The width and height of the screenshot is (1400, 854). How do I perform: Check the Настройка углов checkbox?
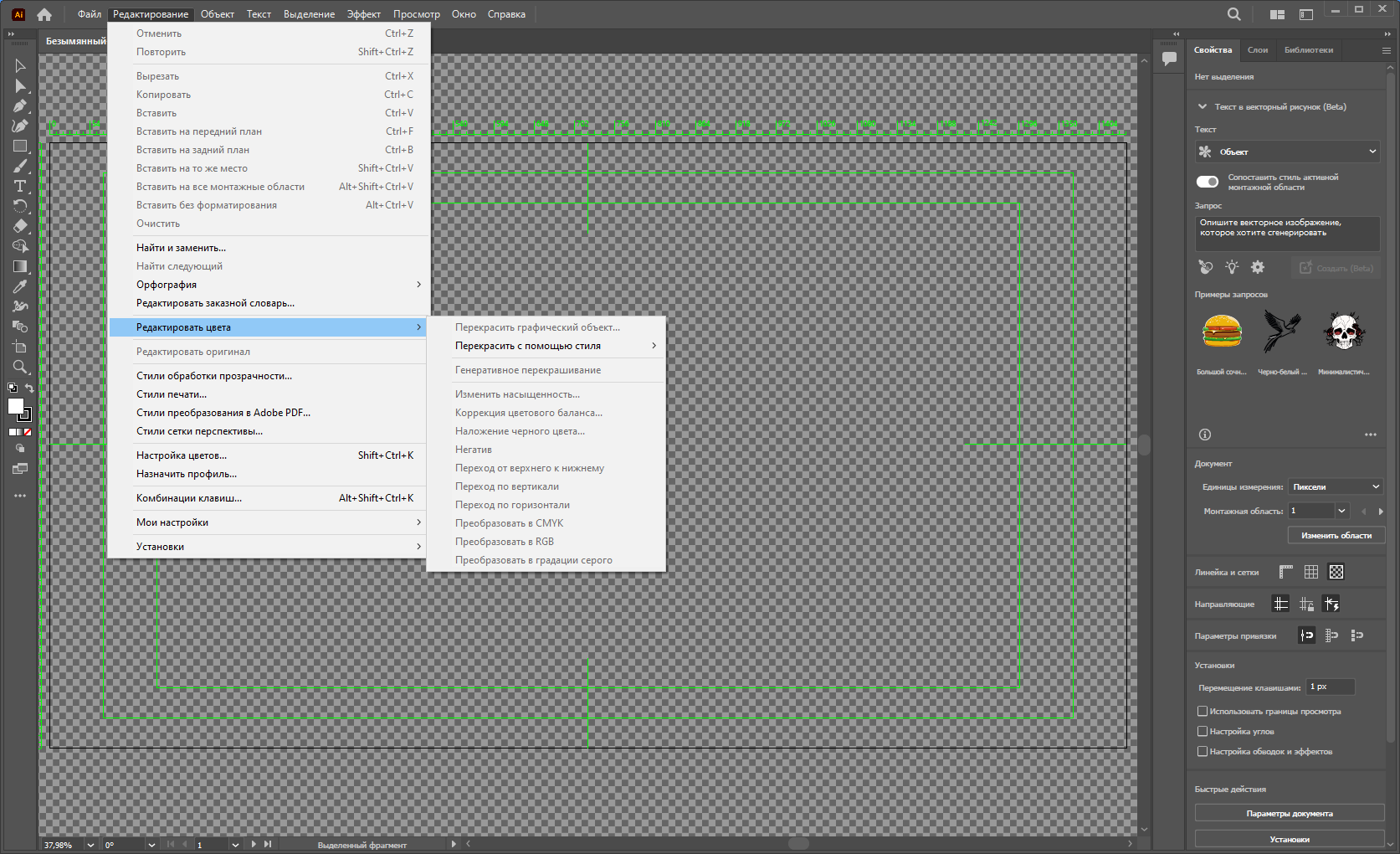tap(1203, 731)
